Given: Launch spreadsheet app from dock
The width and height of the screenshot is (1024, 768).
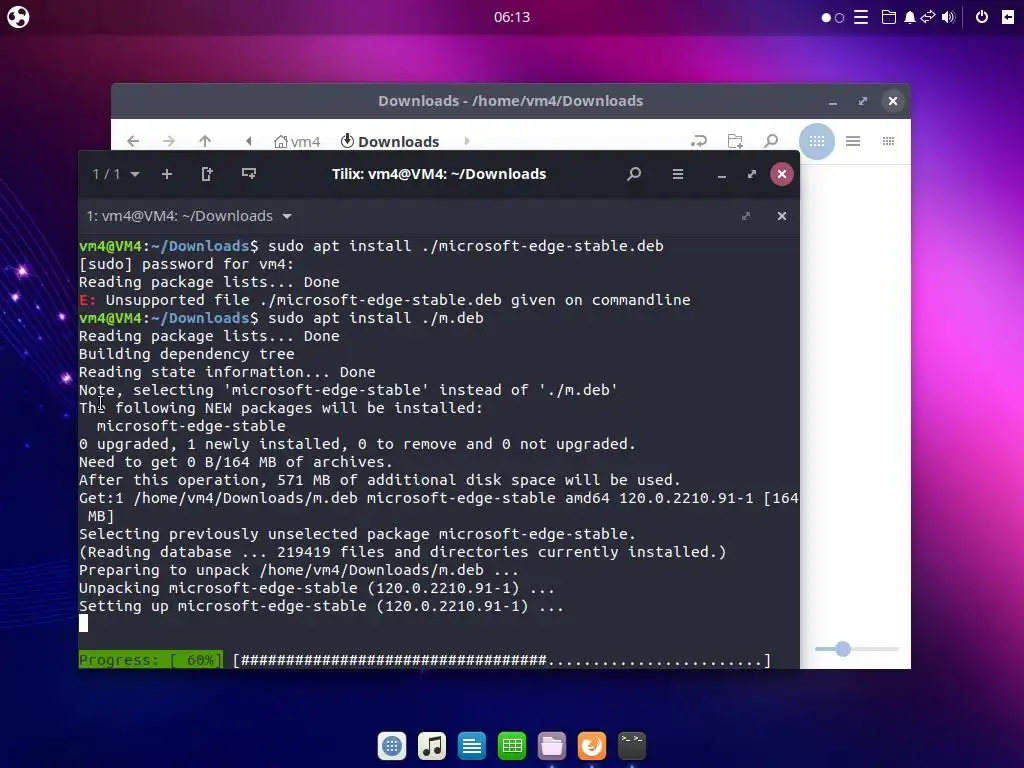Looking at the screenshot, I should (x=512, y=746).
